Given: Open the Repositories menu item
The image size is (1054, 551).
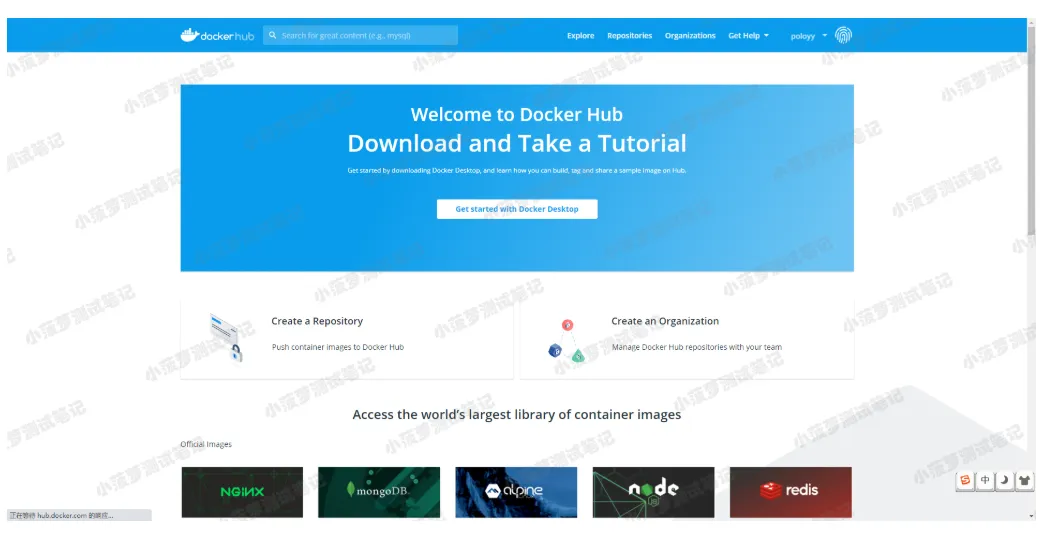Looking at the screenshot, I should tap(629, 36).
